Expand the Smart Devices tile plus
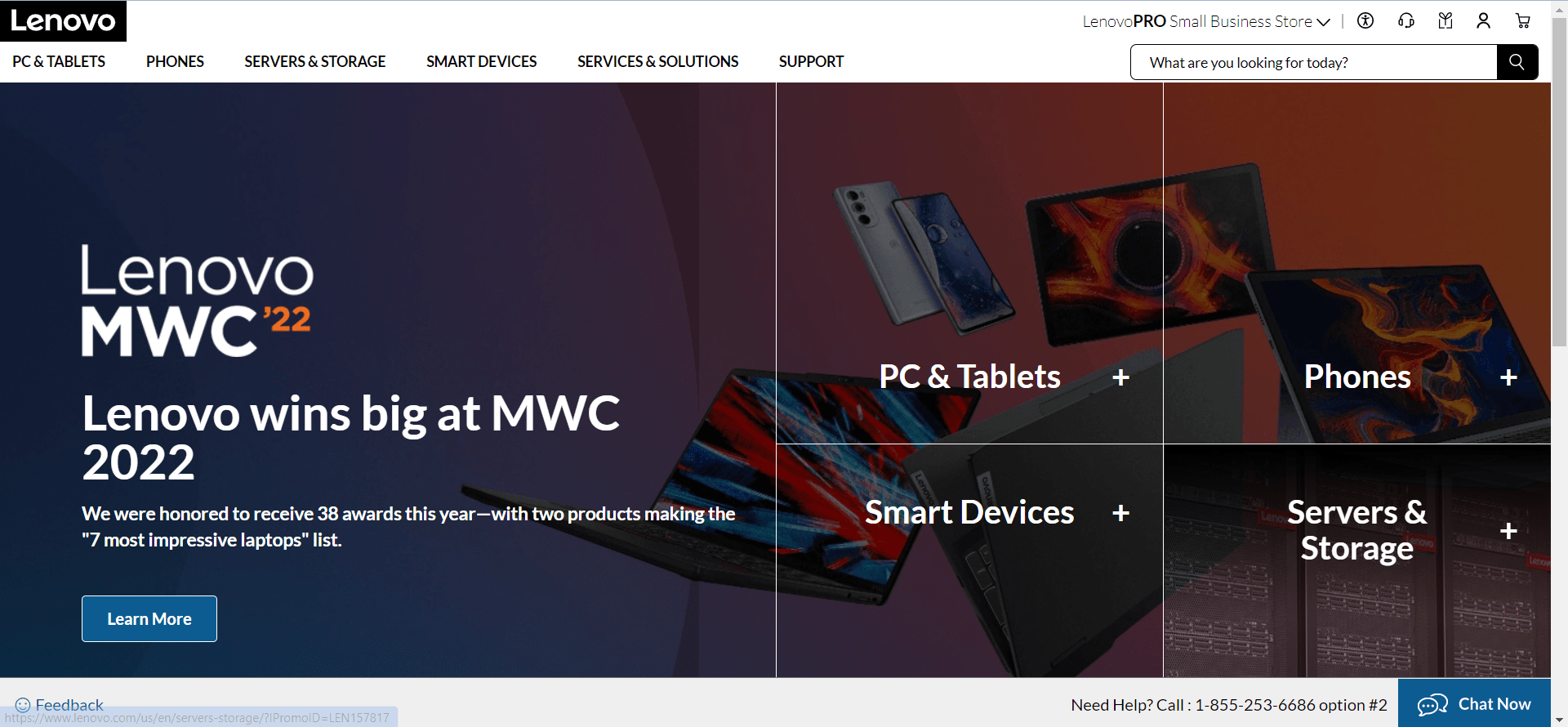The width and height of the screenshot is (1568, 727). pos(1120,513)
